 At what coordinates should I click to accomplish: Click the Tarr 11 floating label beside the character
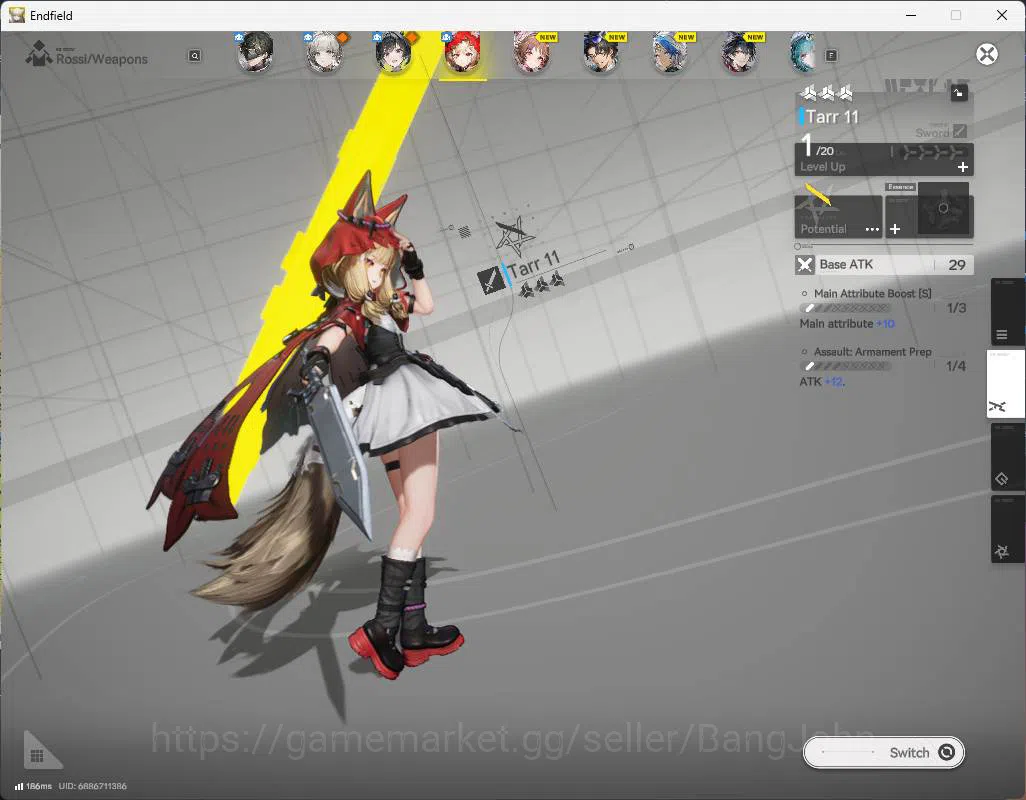tap(534, 264)
